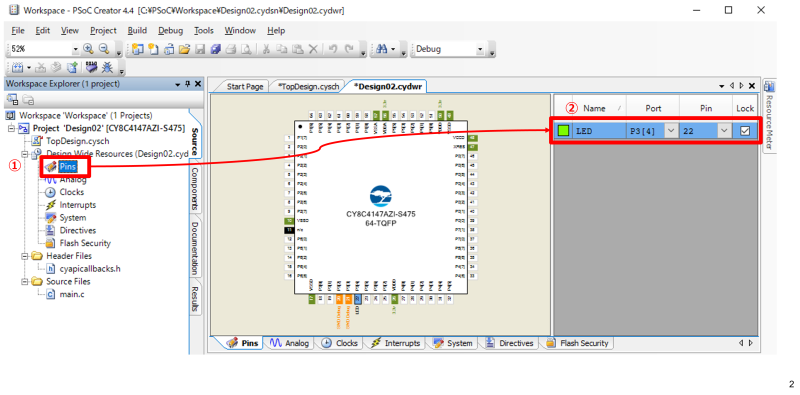Open the Debug configuration dropdown
The width and height of the screenshot is (800, 395).
(x=480, y=49)
